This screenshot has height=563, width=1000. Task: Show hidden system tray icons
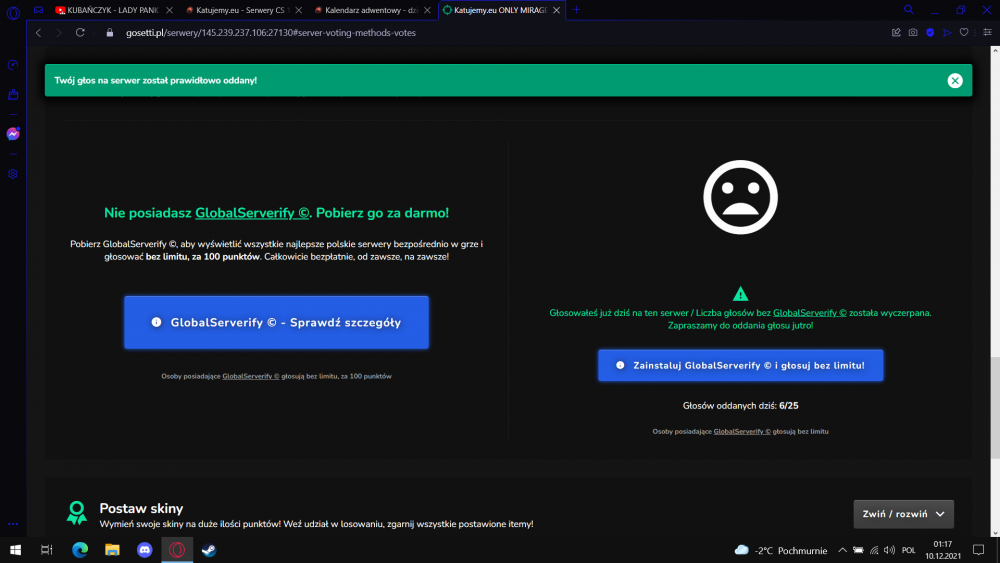tap(842, 550)
